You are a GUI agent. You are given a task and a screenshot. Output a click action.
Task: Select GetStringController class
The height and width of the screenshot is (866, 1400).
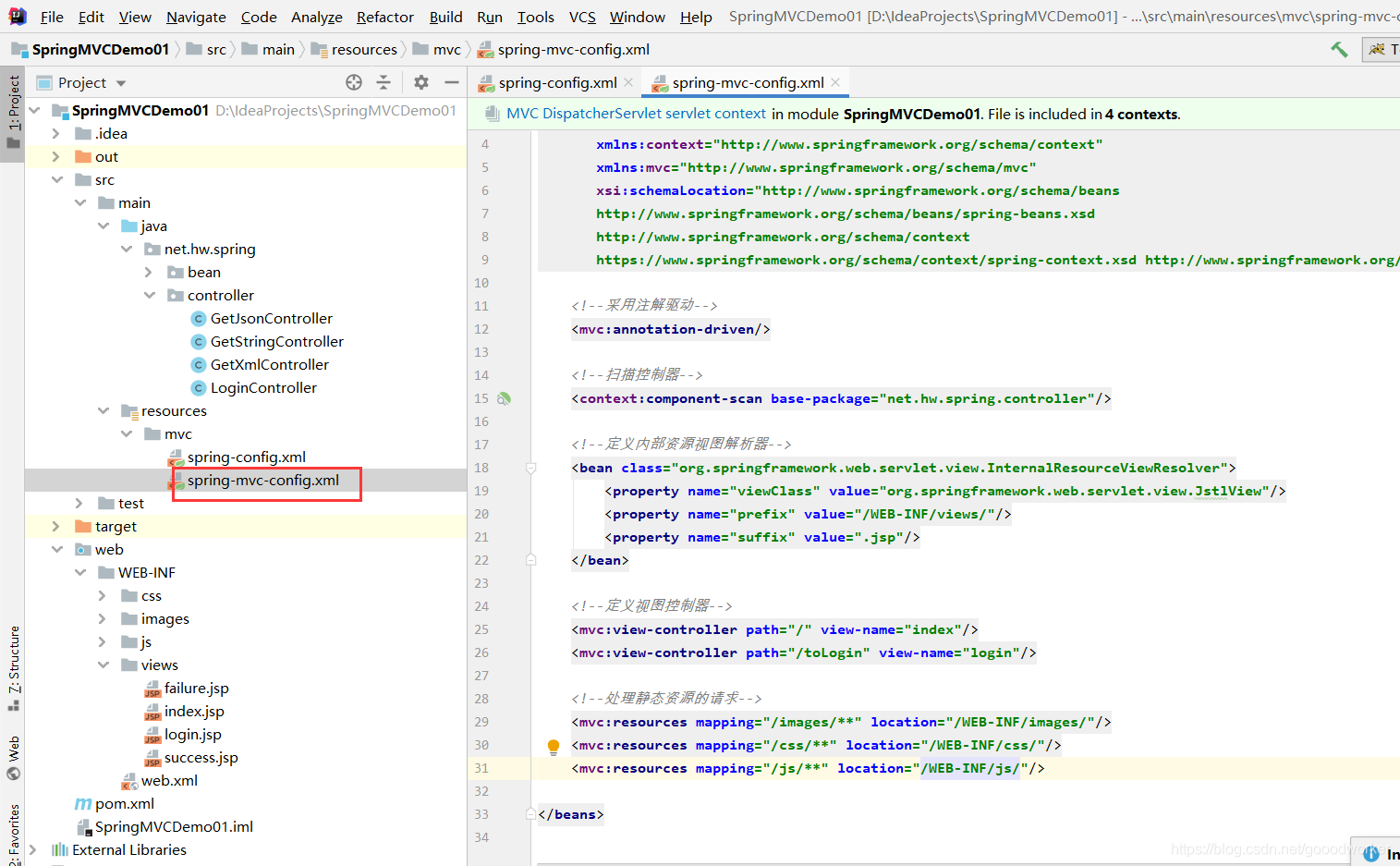[x=267, y=342]
